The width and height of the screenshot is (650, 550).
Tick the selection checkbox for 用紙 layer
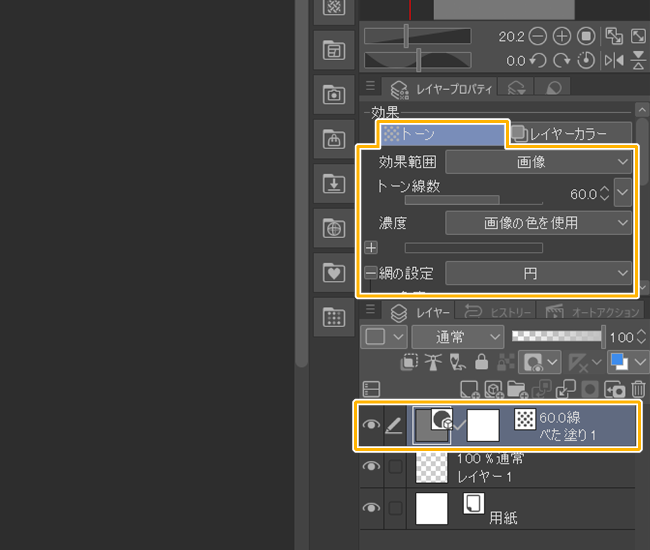point(395,508)
